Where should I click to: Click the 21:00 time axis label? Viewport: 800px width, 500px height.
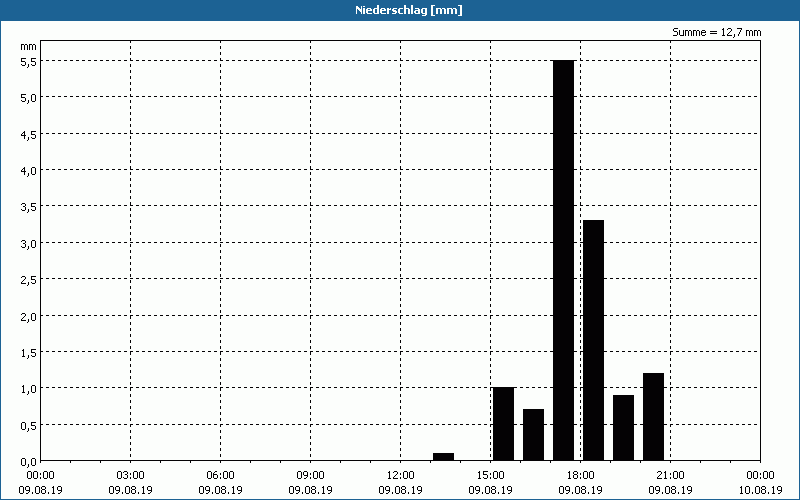coord(670,476)
